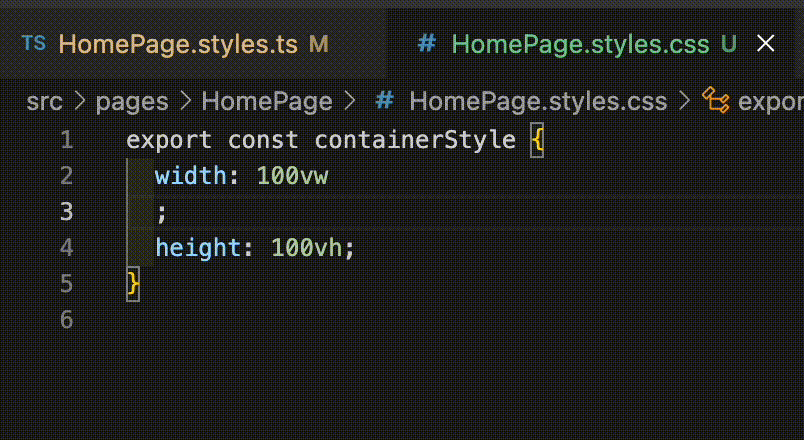Click HomePage.styles.css file in breadcrumb
Screen dimensions: 804x440
point(538,102)
